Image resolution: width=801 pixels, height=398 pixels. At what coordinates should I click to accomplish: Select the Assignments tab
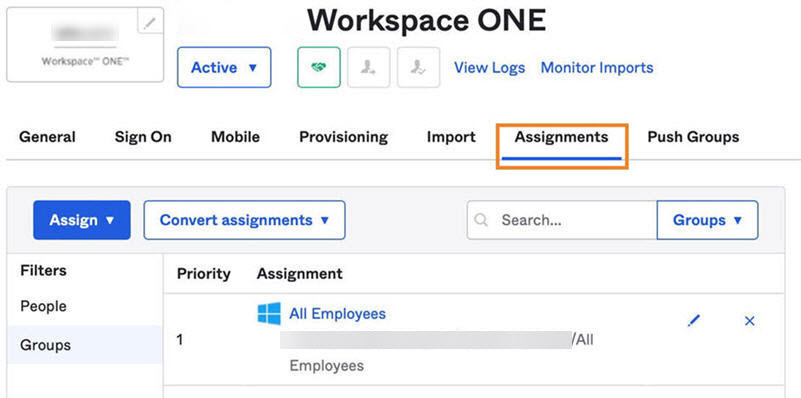561,137
